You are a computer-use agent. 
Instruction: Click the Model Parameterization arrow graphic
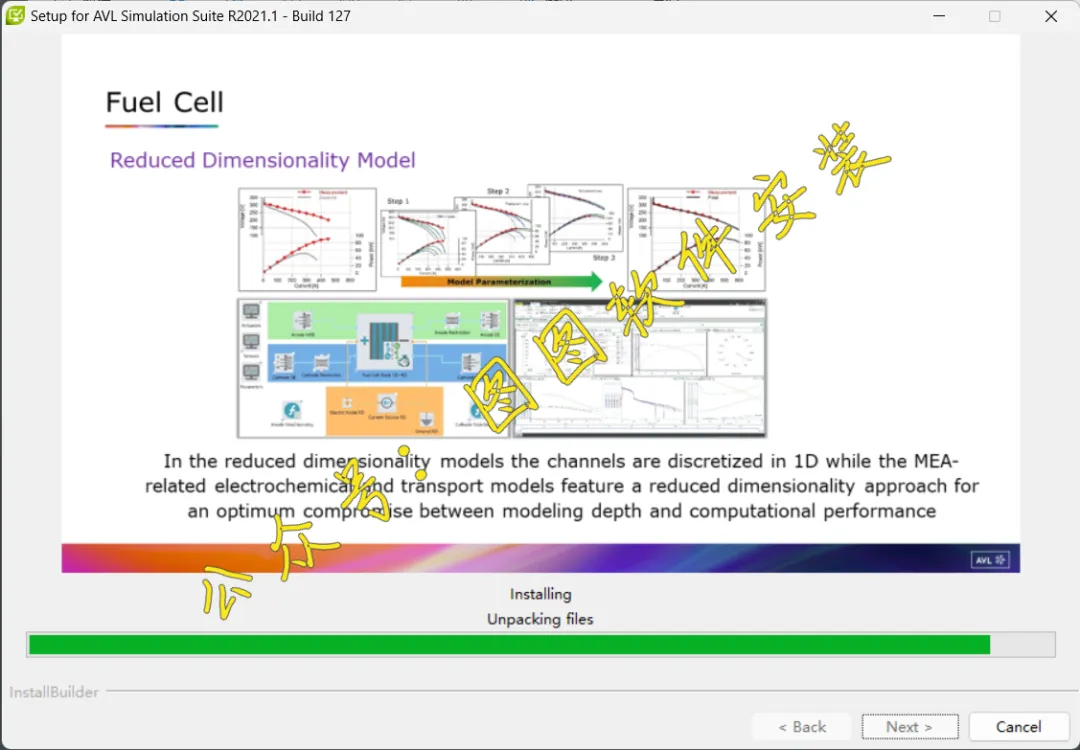pyautogui.click(x=501, y=281)
